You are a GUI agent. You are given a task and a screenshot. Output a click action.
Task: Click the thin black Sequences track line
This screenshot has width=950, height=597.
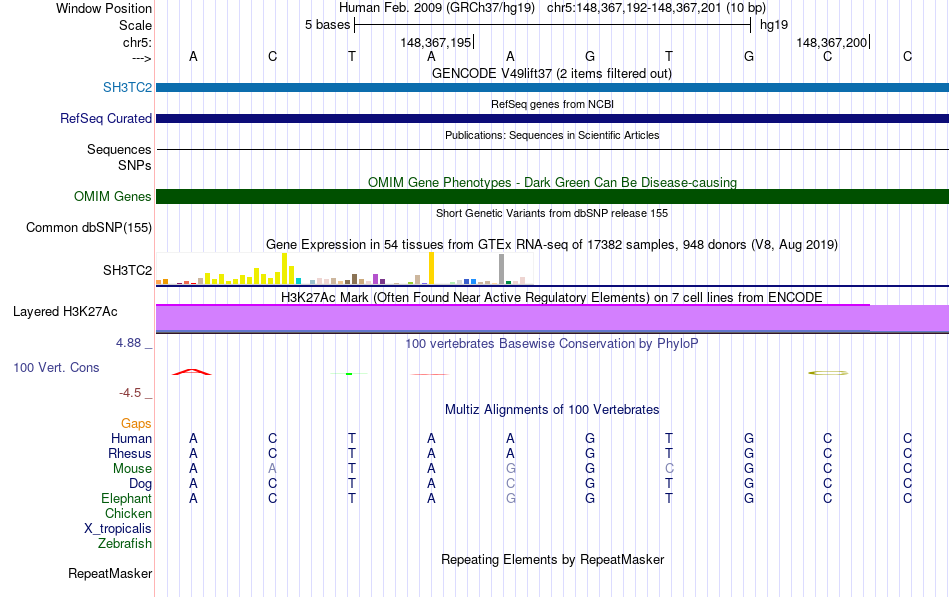(553, 149)
